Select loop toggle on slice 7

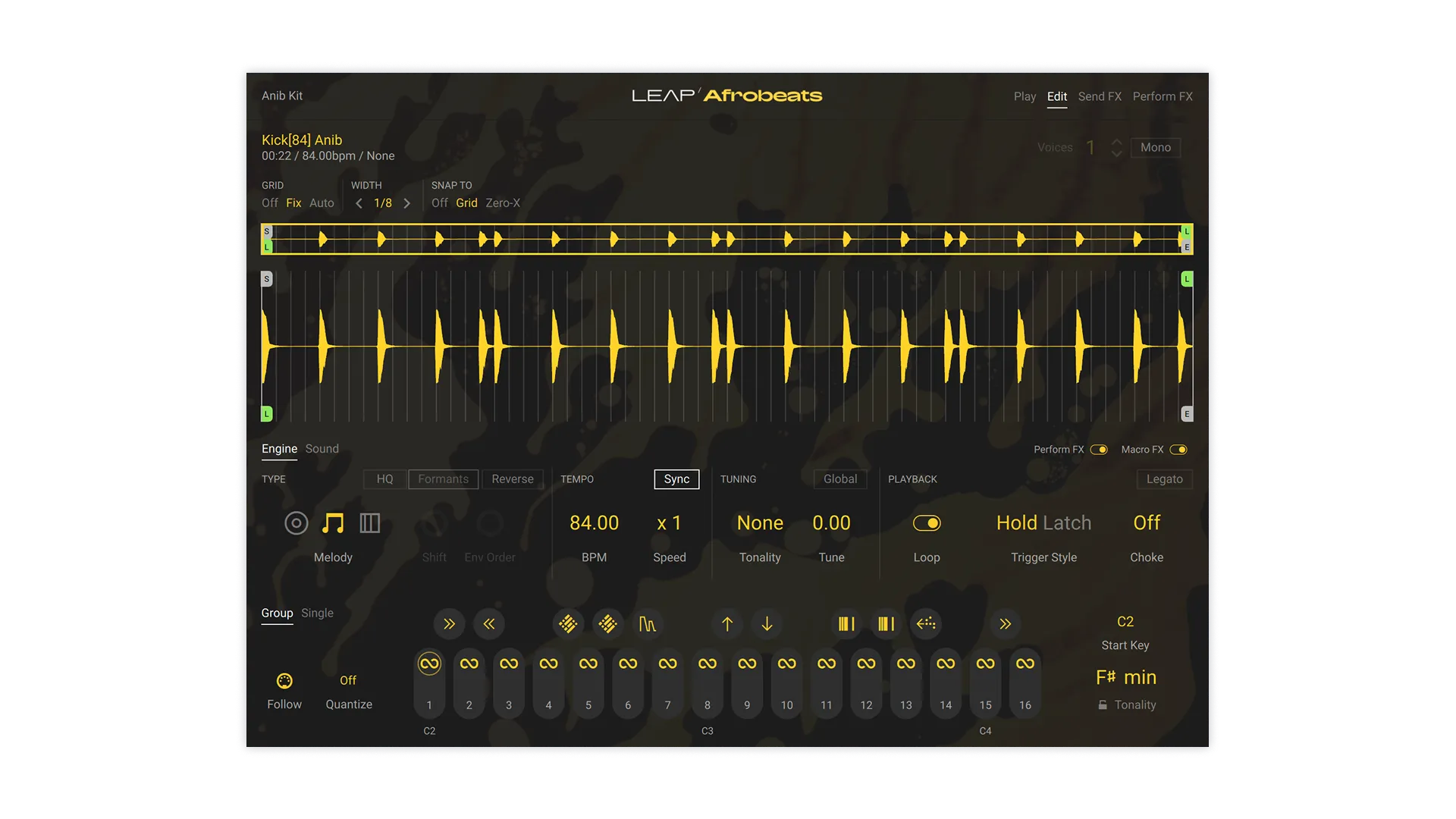tap(667, 662)
